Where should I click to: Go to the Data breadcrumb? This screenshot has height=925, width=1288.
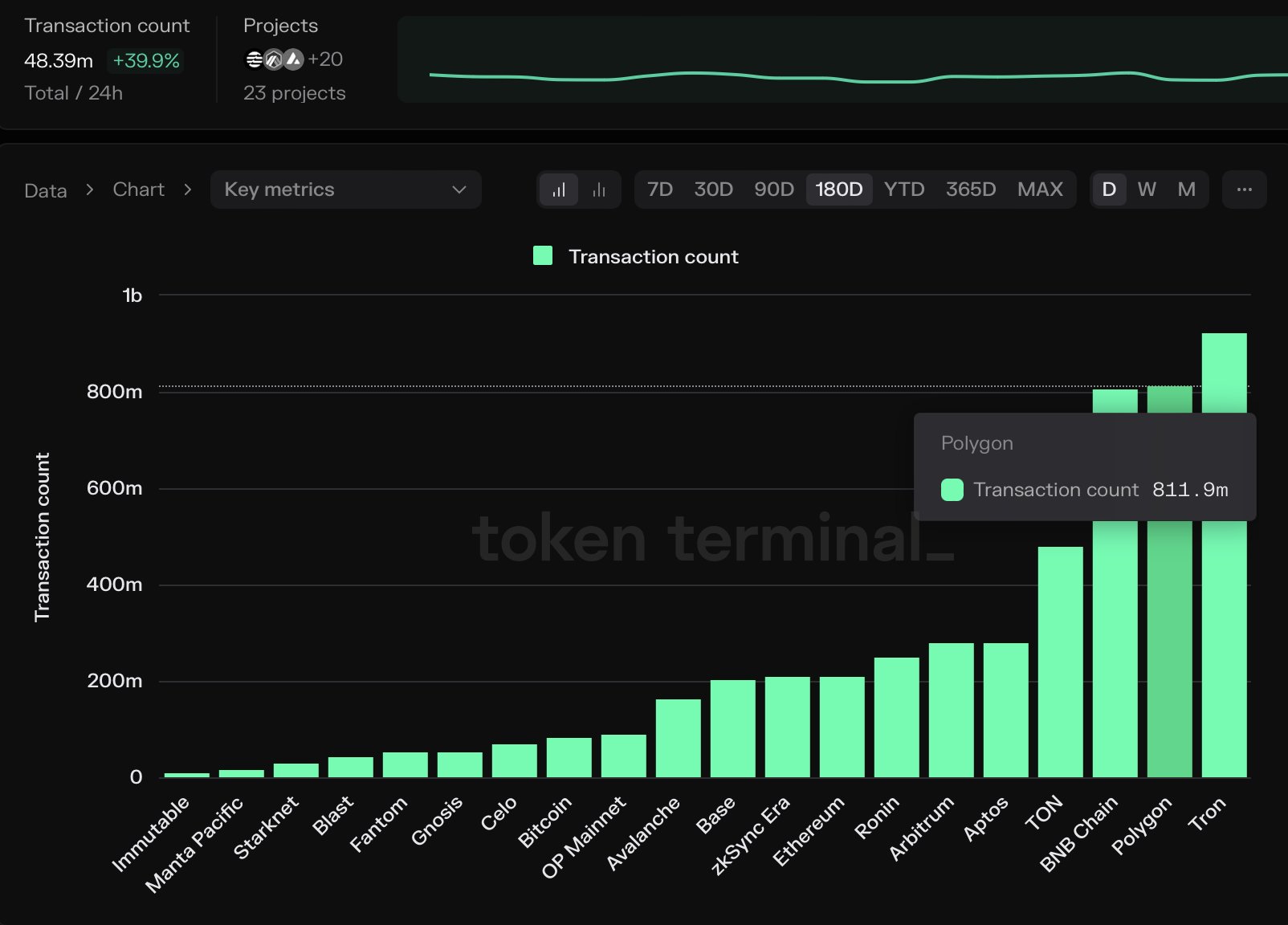coord(46,190)
